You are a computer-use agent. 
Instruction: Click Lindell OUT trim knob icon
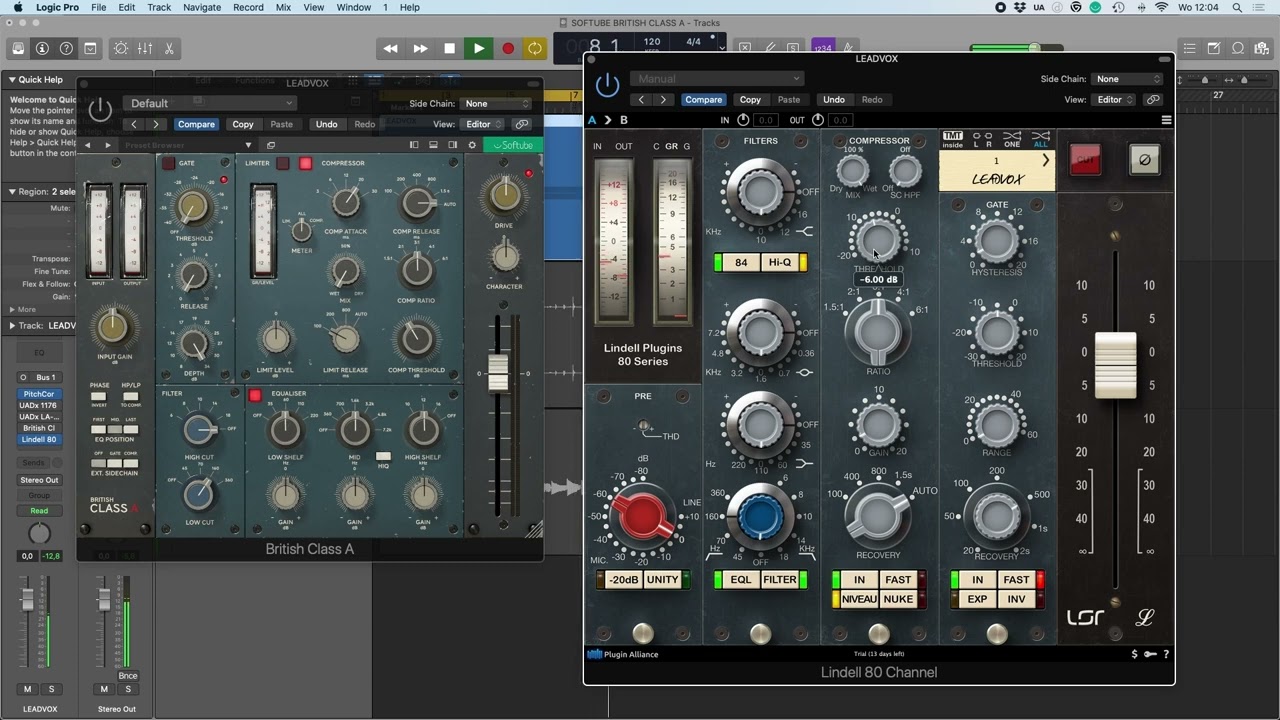pyautogui.click(x=818, y=120)
